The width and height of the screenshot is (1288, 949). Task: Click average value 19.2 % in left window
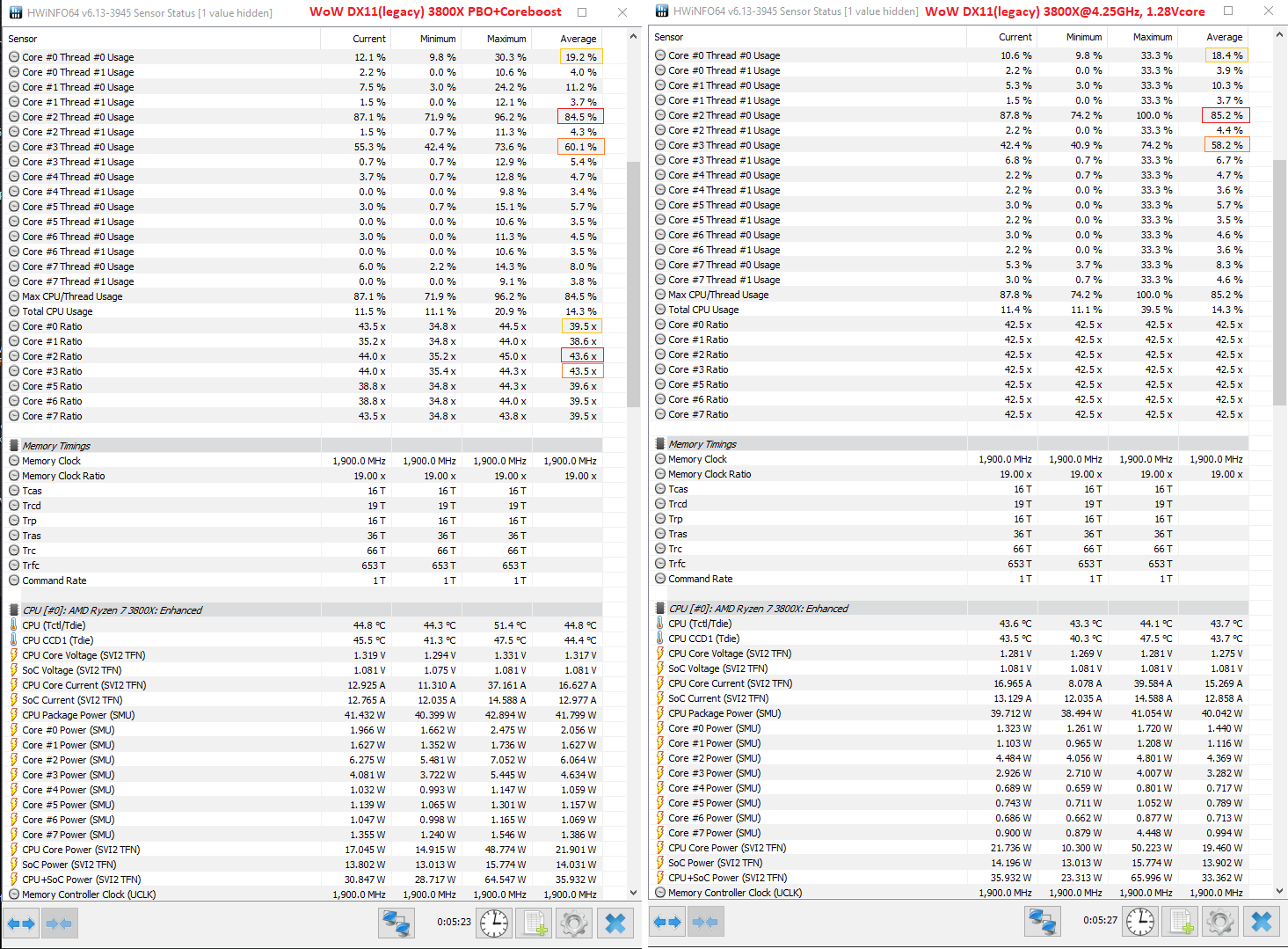(x=580, y=57)
